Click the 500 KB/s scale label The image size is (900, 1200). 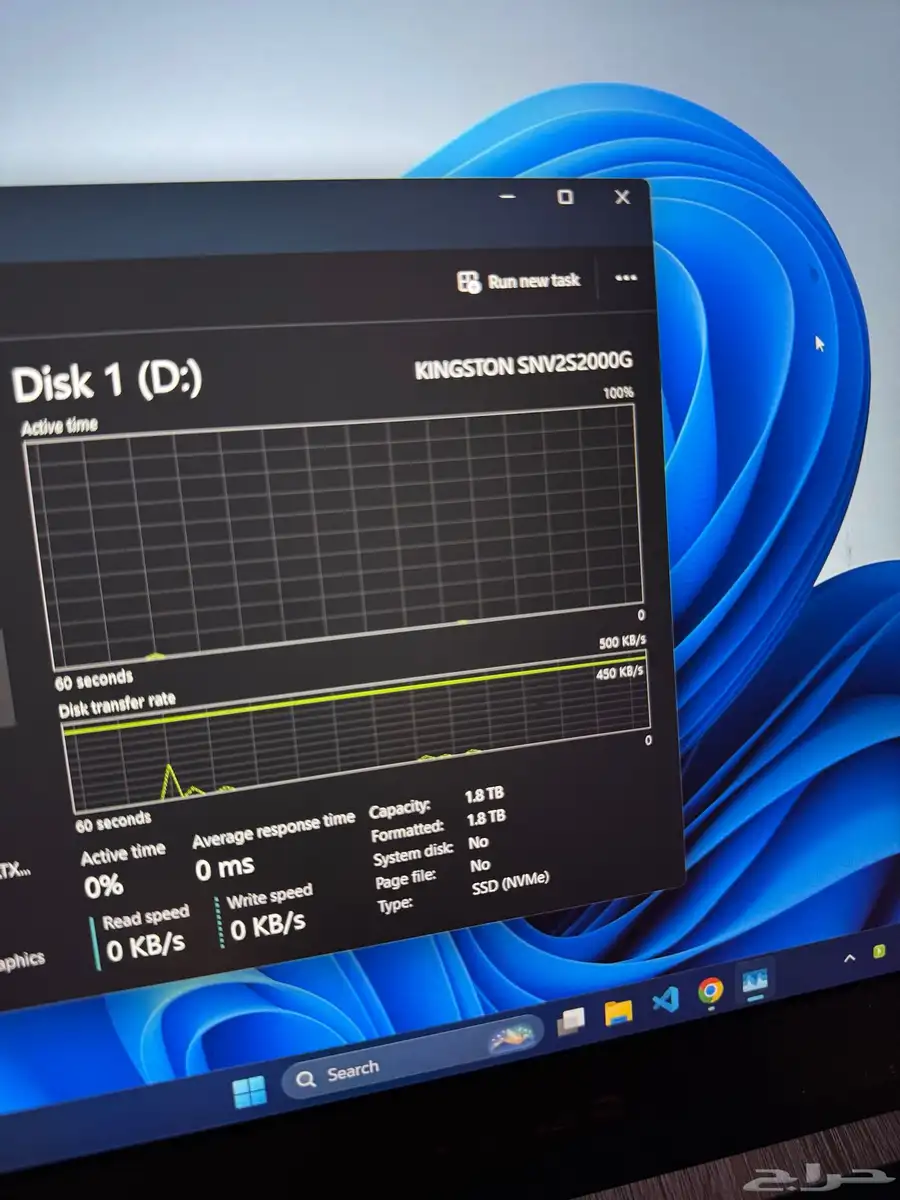(622, 641)
